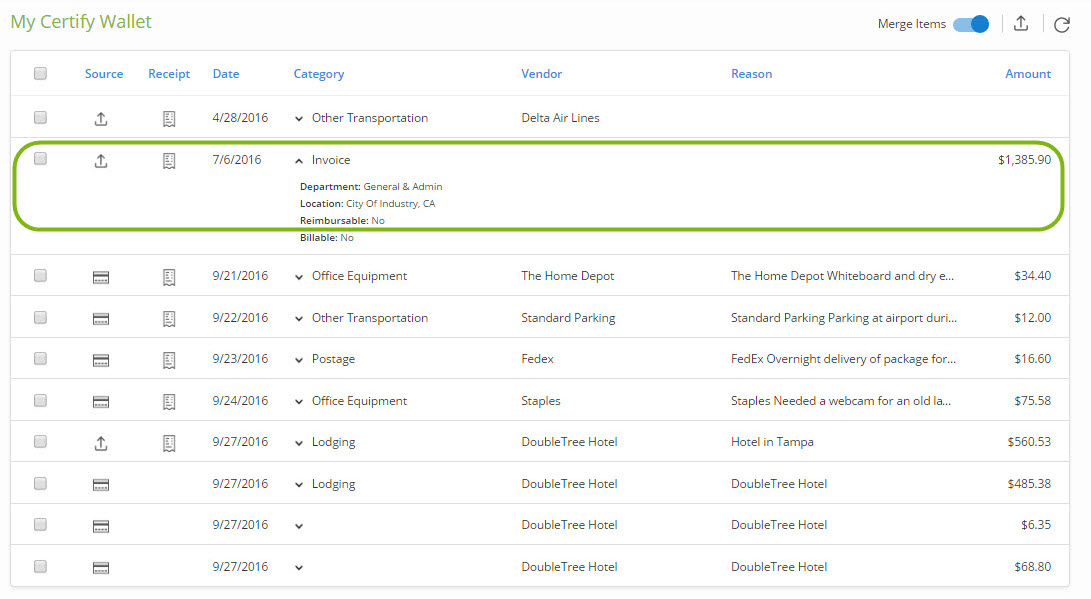The width and height of the screenshot is (1091, 599).
Task: Sort by Amount column header
Action: point(1028,74)
